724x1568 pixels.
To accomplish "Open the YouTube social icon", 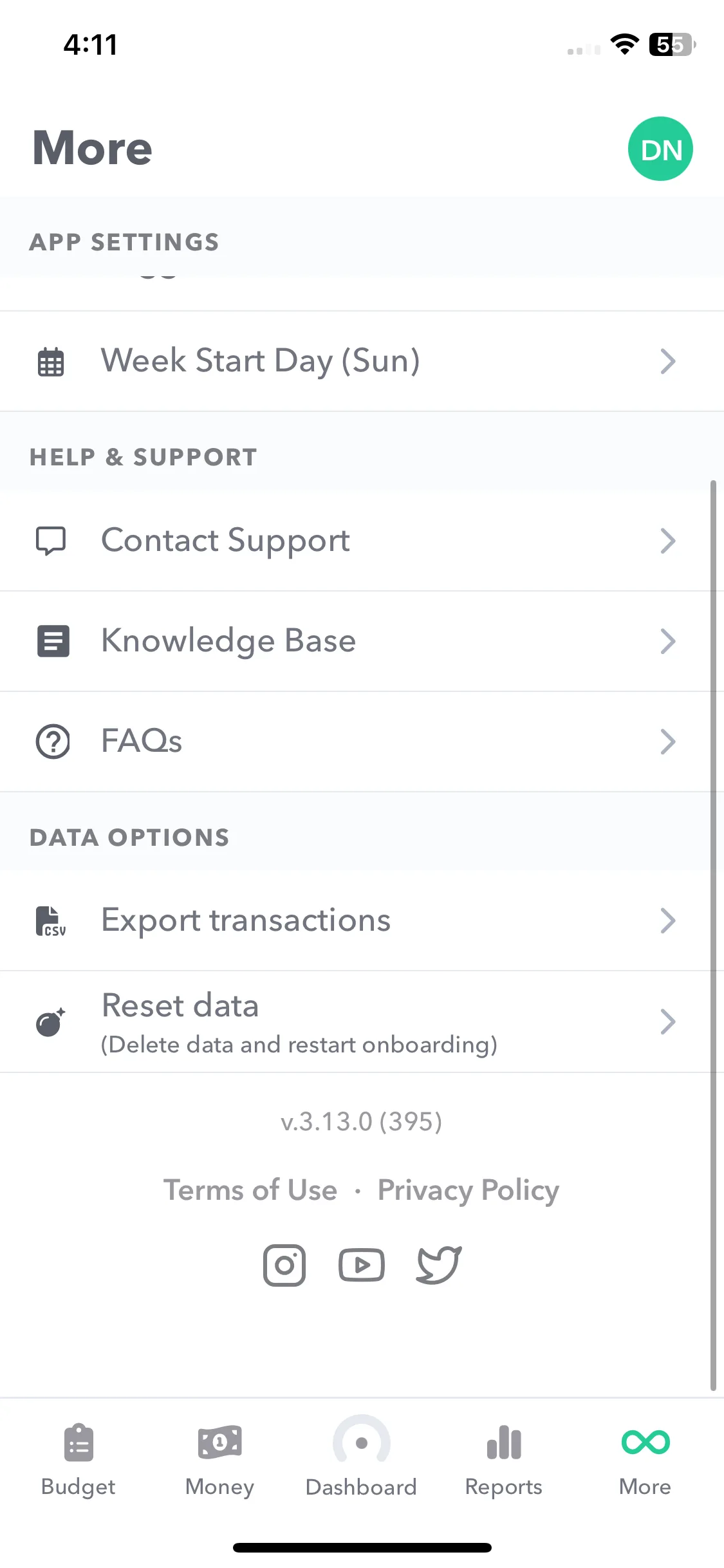I will [362, 1265].
